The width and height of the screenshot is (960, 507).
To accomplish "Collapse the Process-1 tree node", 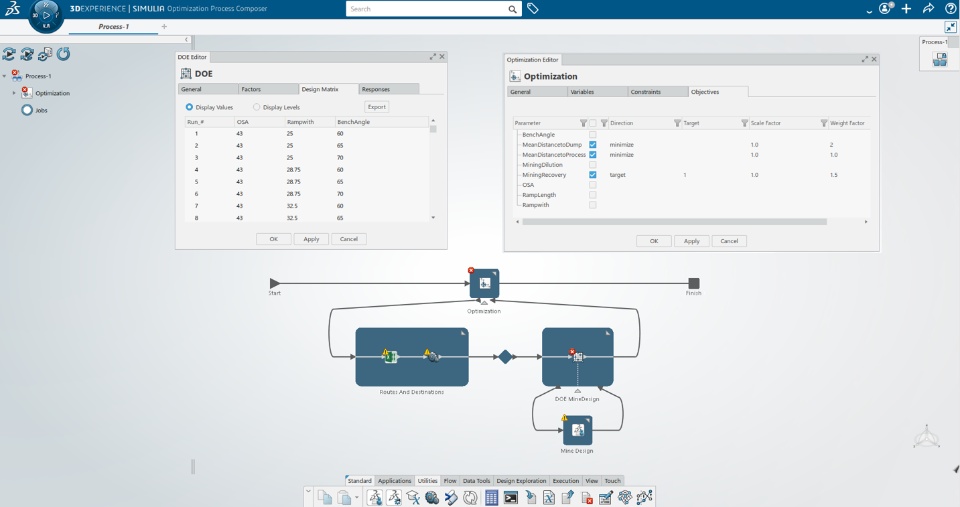I will (x=4, y=76).
